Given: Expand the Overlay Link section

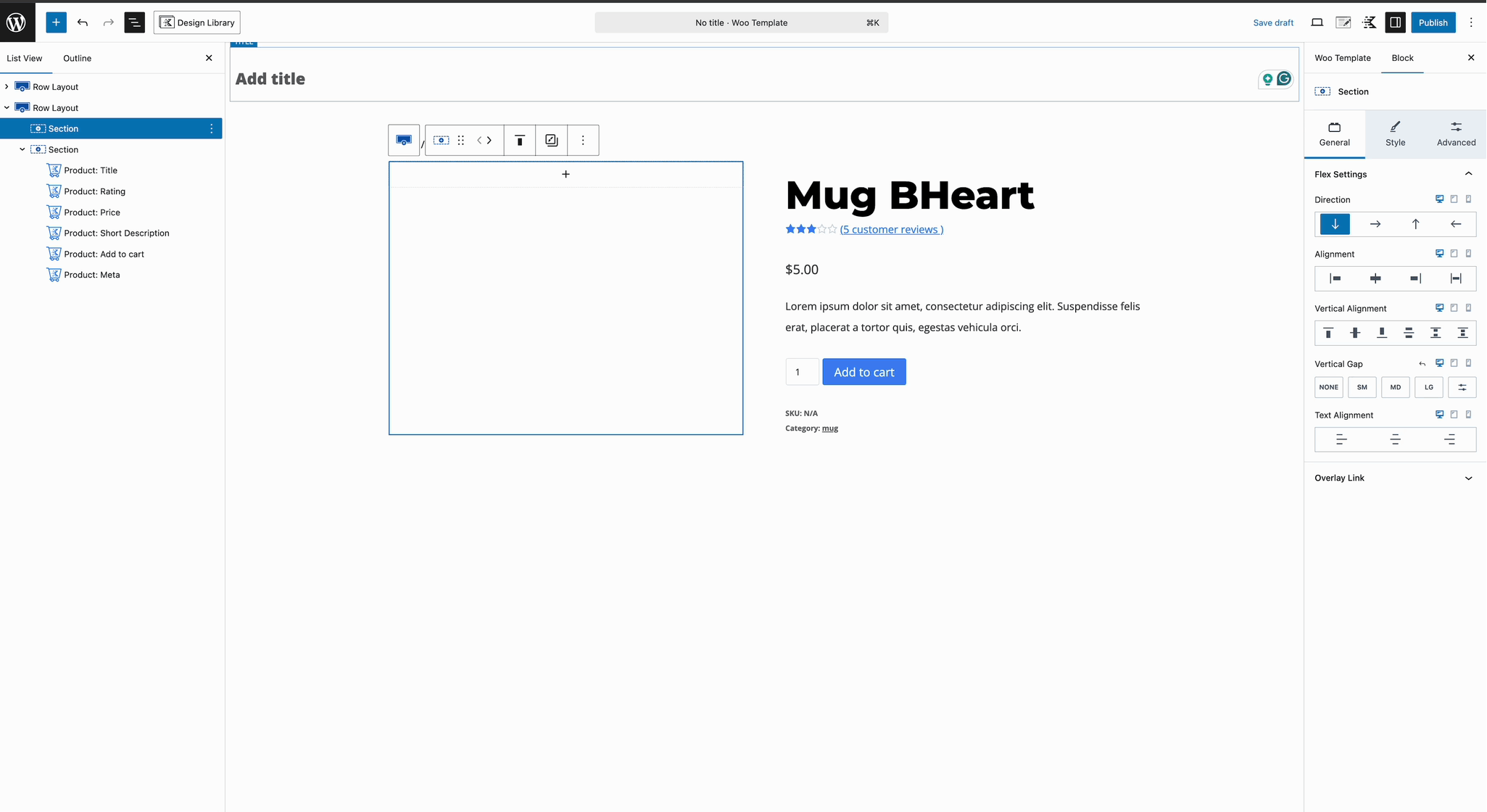Looking at the screenshot, I should (x=1469, y=478).
